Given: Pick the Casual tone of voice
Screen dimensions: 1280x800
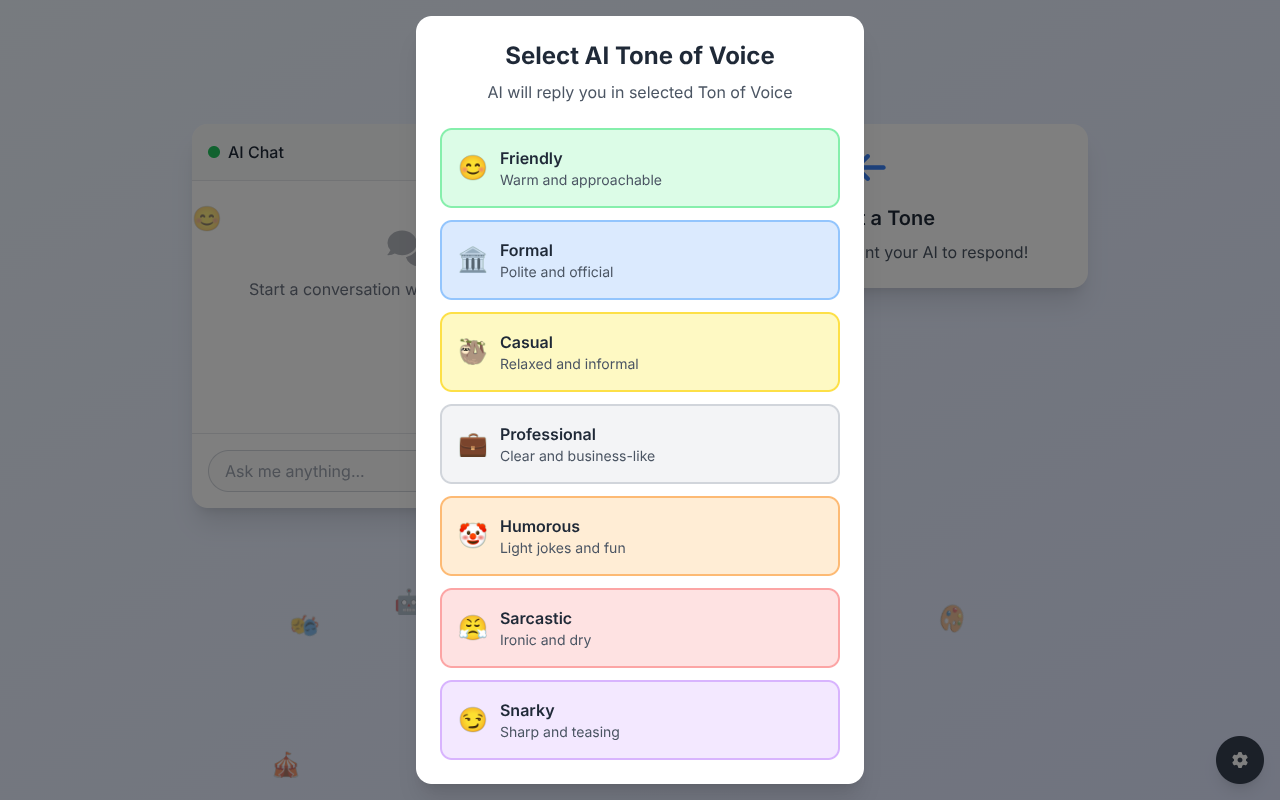Looking at the screenshot, I should pyautogui.click(x=640, y=352).
